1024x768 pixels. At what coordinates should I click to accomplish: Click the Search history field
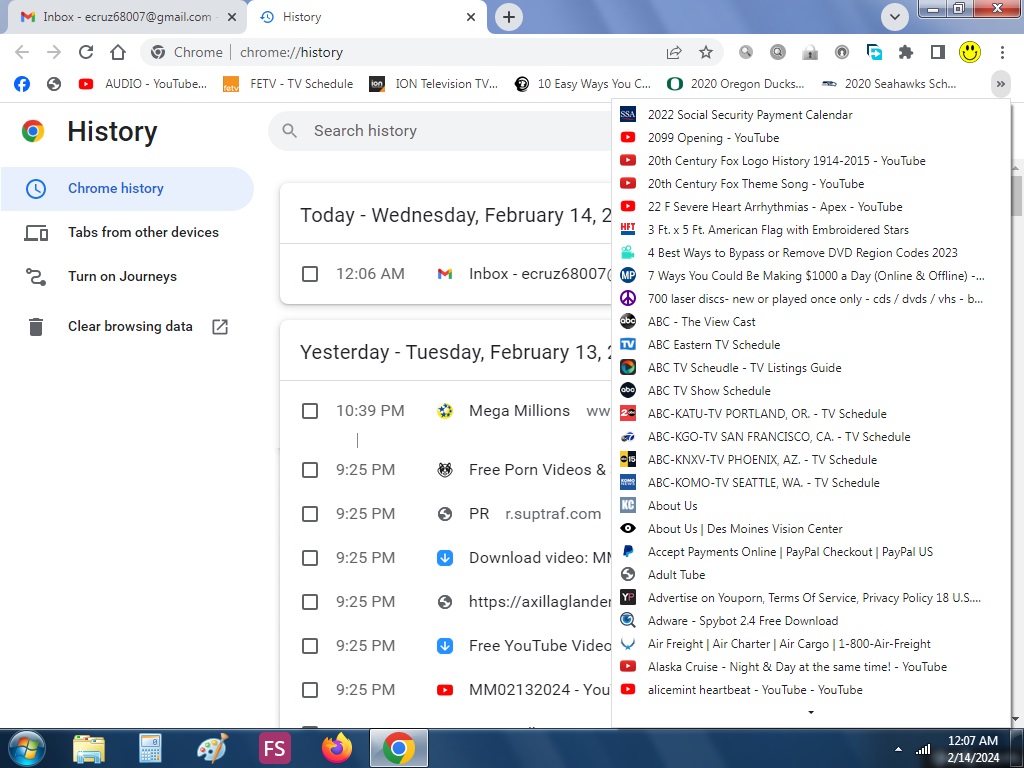(441, 131)
